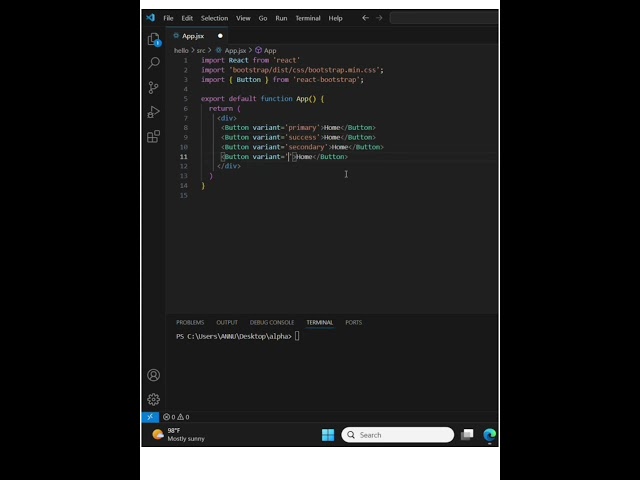640x480 pixels.
Task: Click the command center search box in title bar
Action: click(444, 18)
